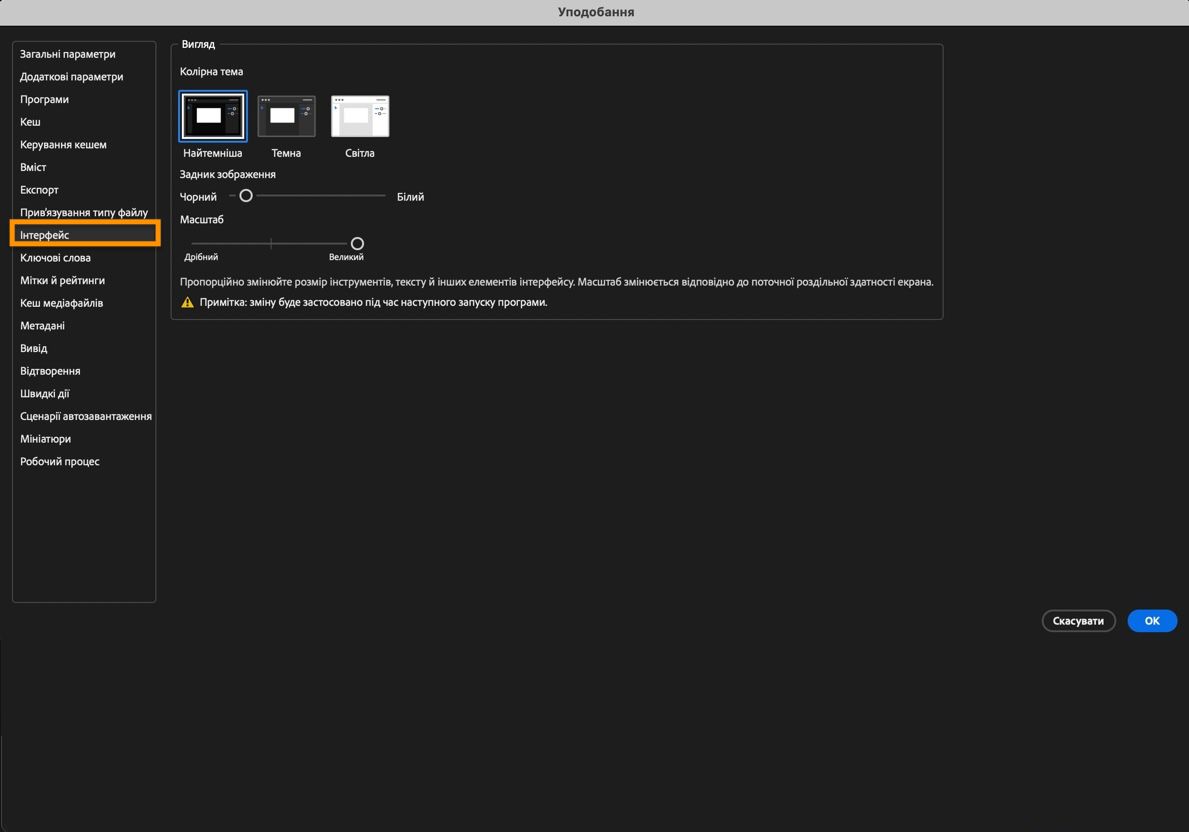Select Сценарії автозавантаження section
This screenshot has width=1189, height=832.
86,416
